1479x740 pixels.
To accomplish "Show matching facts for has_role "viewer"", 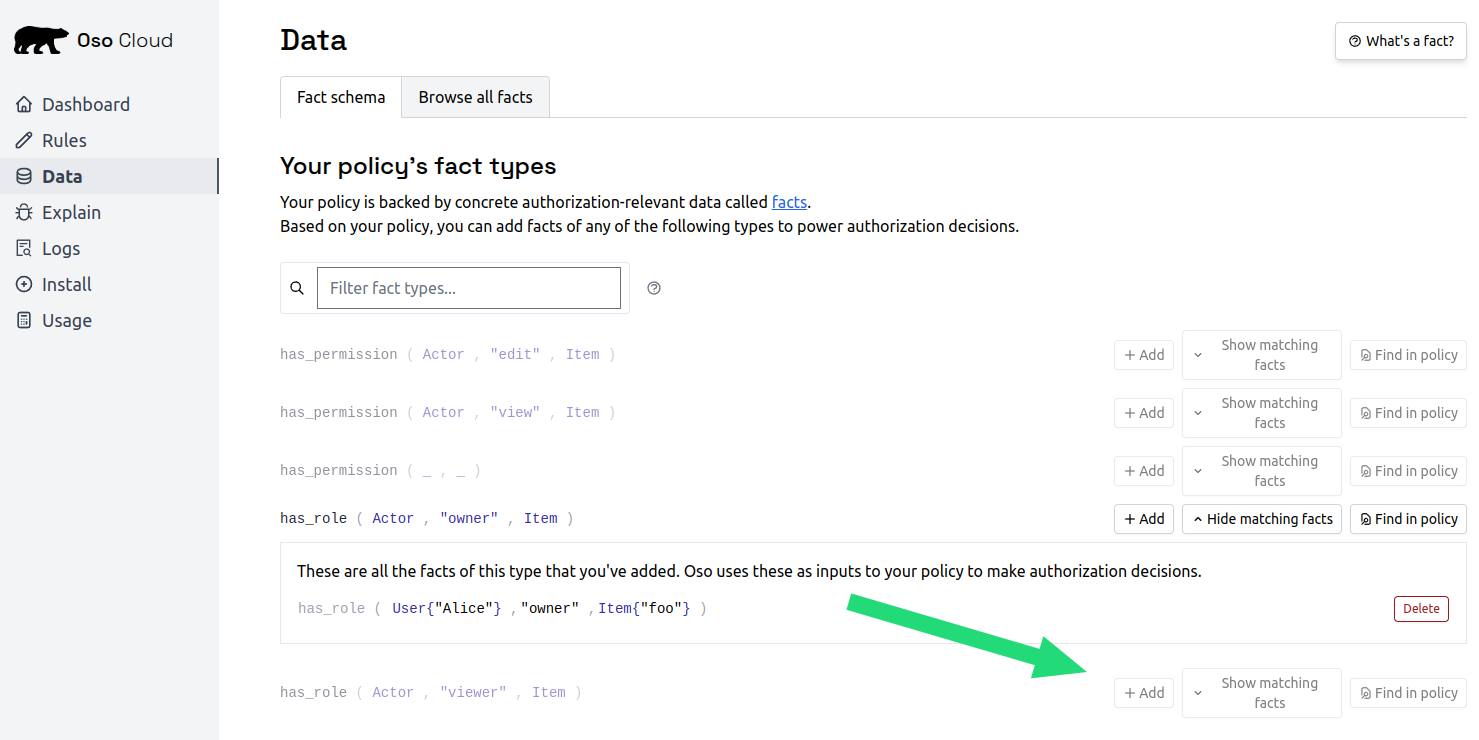I will pos(1261,693).
